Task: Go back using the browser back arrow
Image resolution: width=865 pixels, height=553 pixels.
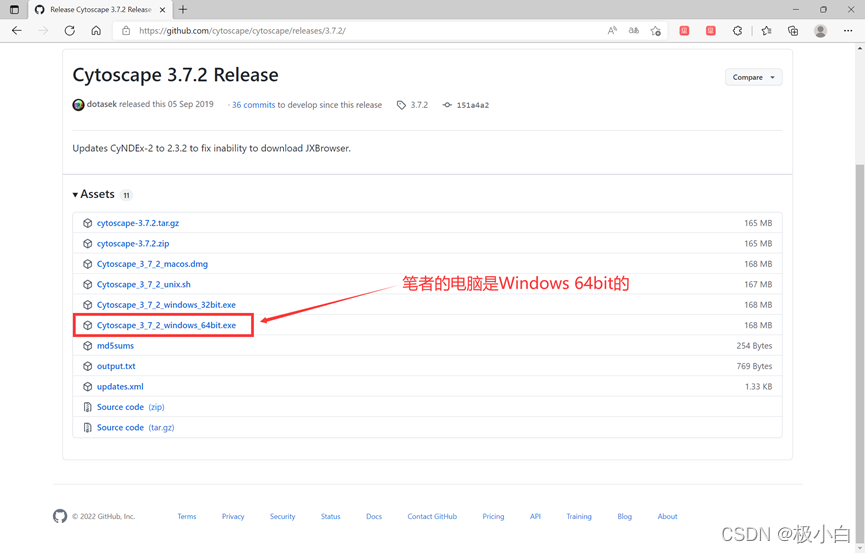Action: pyautogui.click(x=17, y=31)
